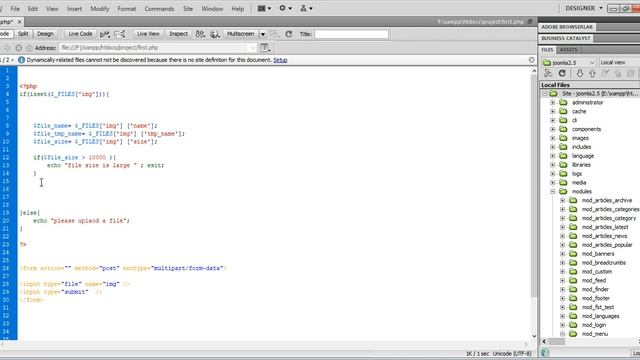Select the mod_articles_news folder row
Image resolution: width=640 pixels, height=360 pixels.
point(604,236)
